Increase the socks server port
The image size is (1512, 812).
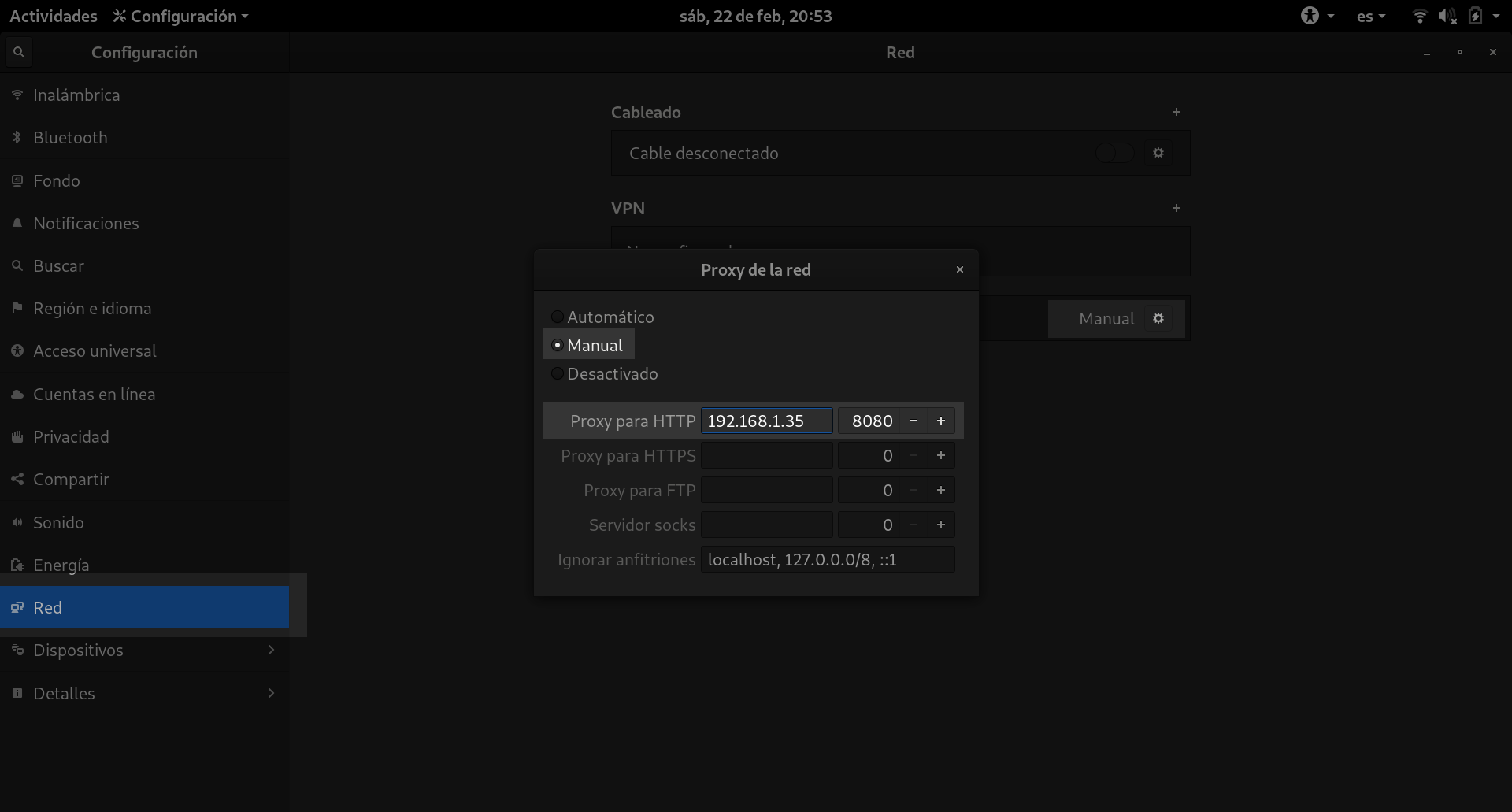941,525
